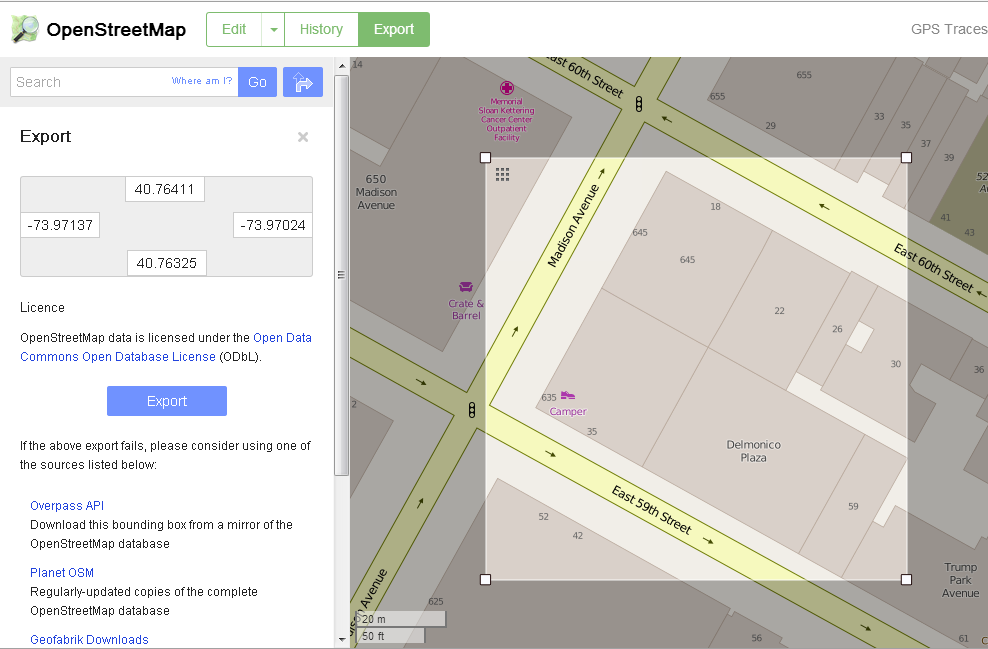Open the Geofabrik Downloads link
Image resolution: width=988 pixels, height=649 pixels.
[89, 640]
